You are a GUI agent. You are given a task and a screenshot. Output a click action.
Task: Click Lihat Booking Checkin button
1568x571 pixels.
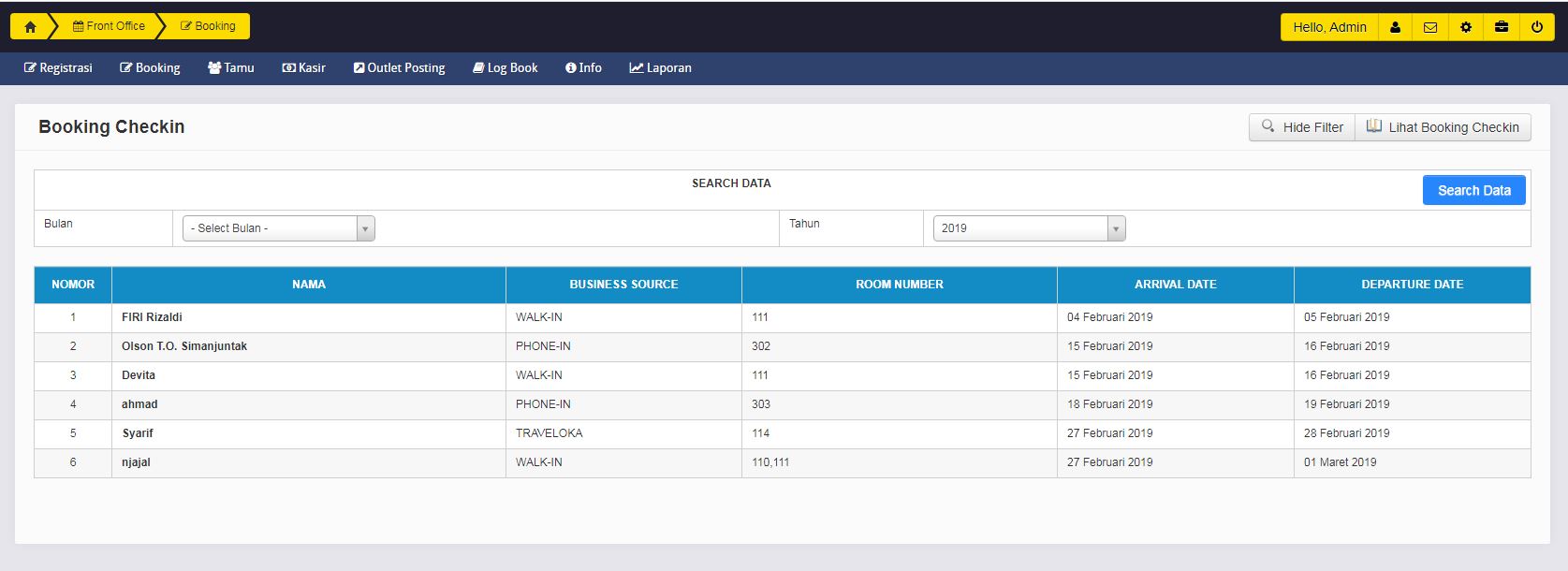pos(1443,127)
